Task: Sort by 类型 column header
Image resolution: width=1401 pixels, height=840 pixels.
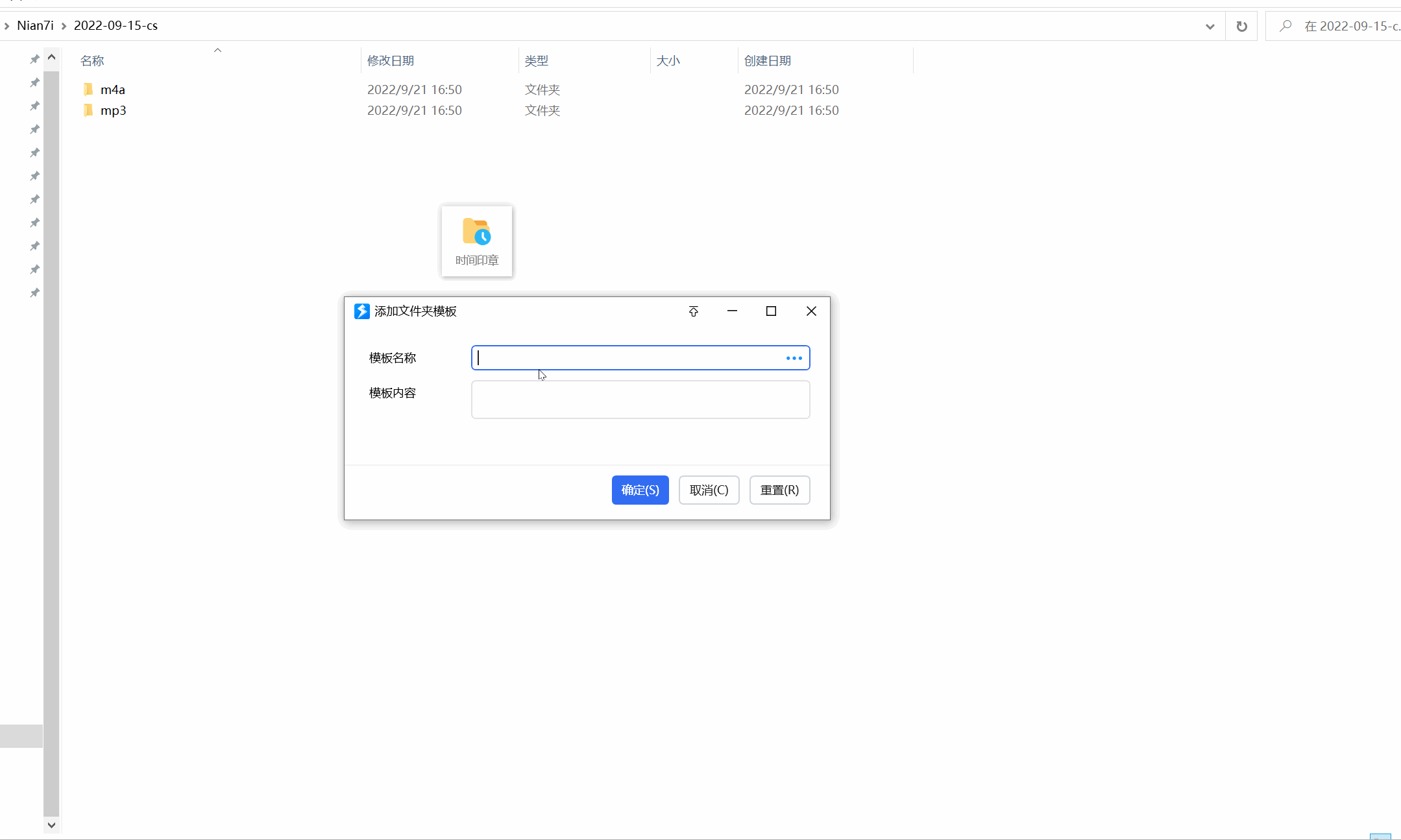Action: tap(537, 60)
